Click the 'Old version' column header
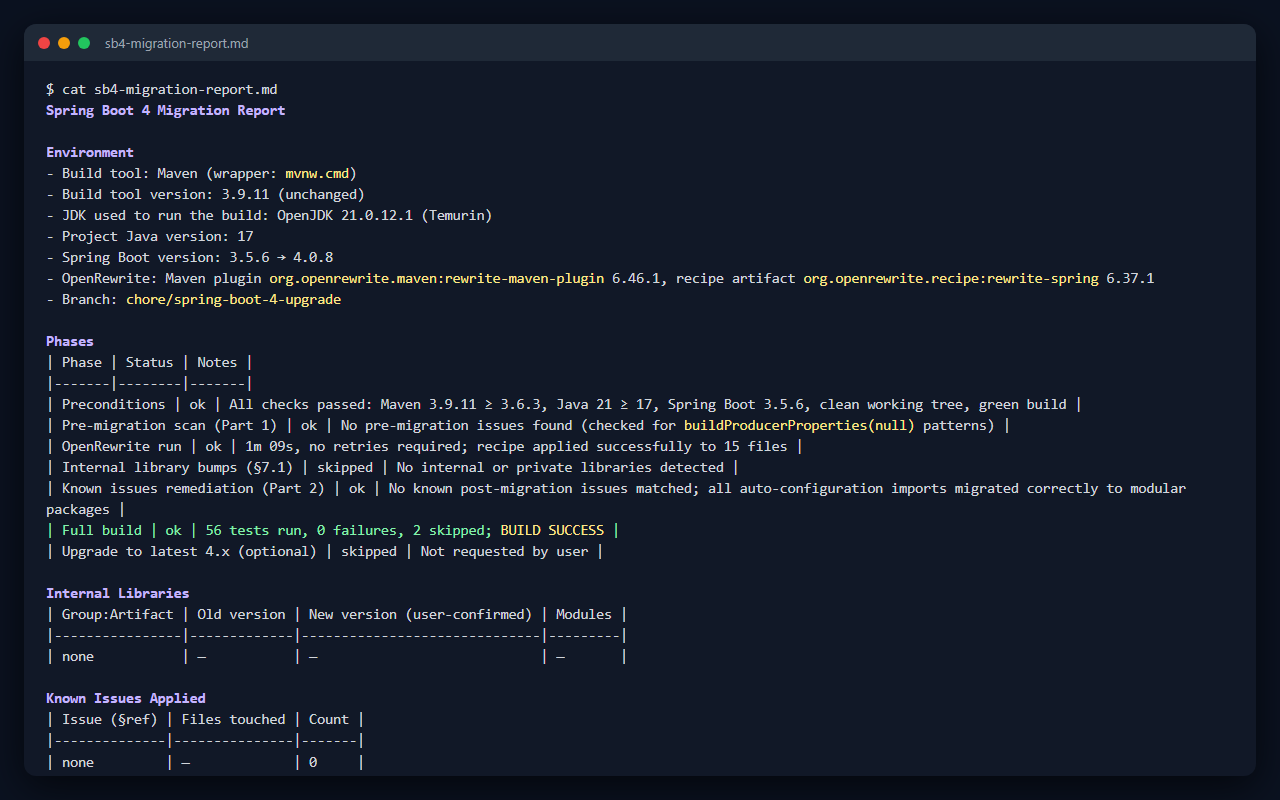This screenshot has height=800, width=1280. click(241, 614)
